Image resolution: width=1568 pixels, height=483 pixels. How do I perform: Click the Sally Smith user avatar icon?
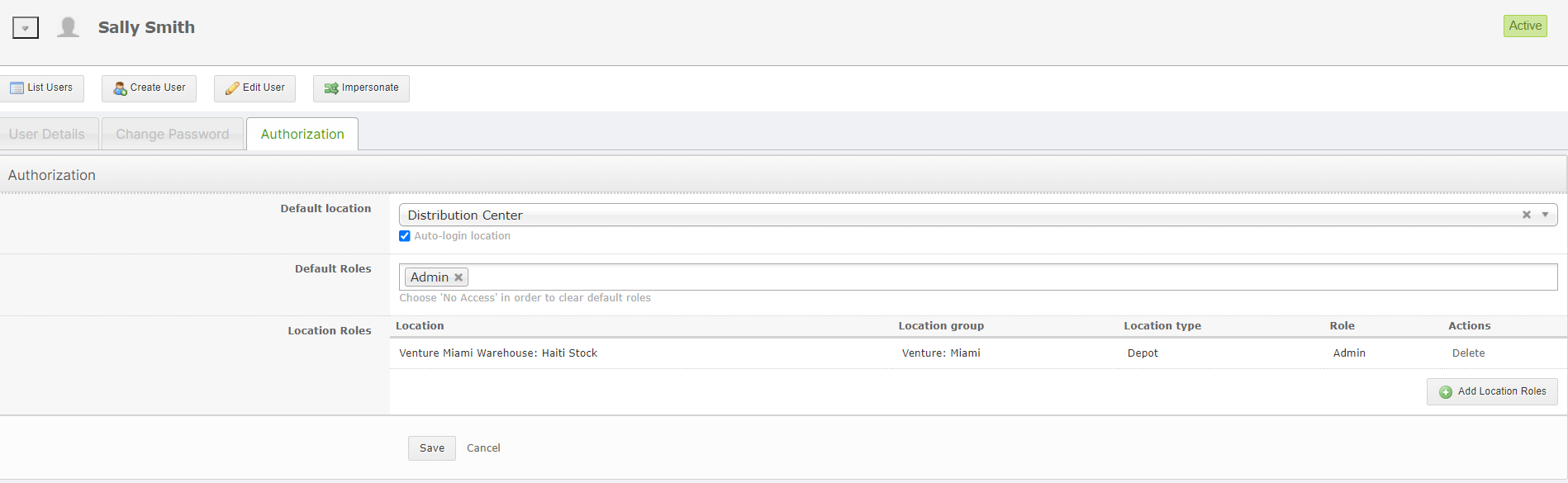[x=69, y=27]
